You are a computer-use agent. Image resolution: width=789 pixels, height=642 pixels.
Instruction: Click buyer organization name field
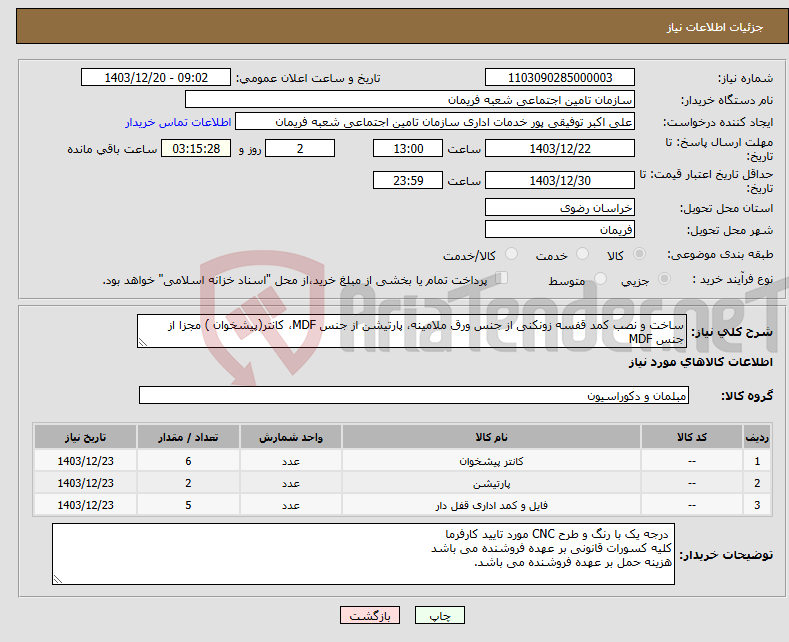point(410,100)
